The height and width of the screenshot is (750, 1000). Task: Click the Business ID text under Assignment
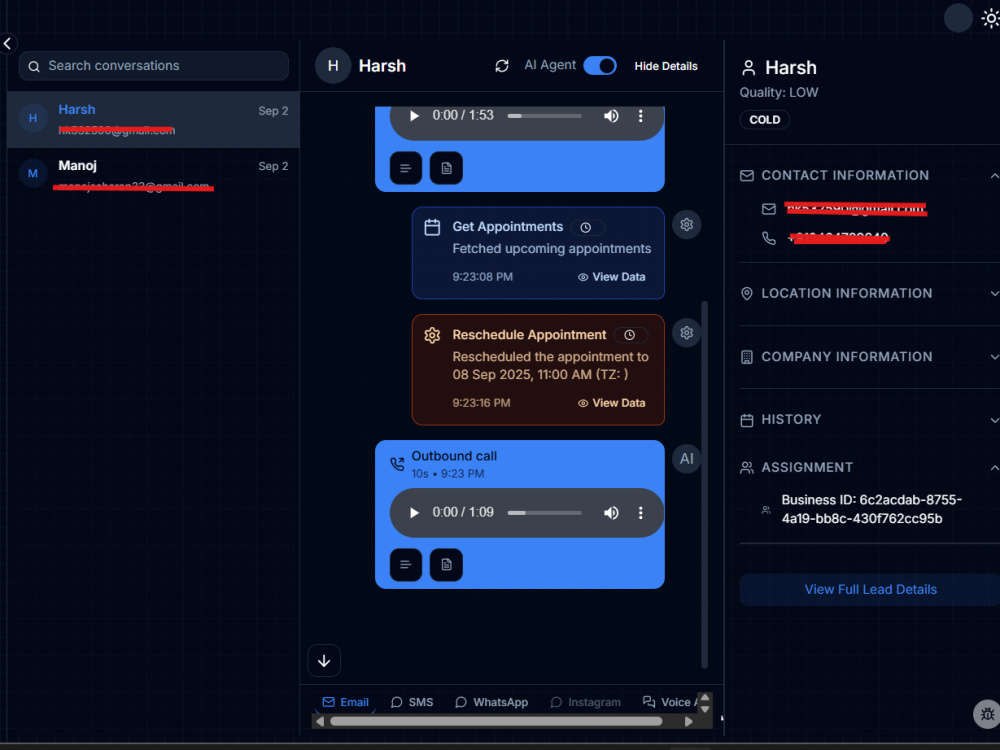pyautogui.click(x=871, y=510)
